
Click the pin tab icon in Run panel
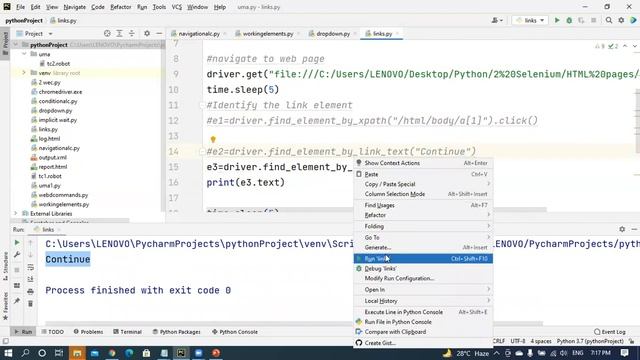17,301
